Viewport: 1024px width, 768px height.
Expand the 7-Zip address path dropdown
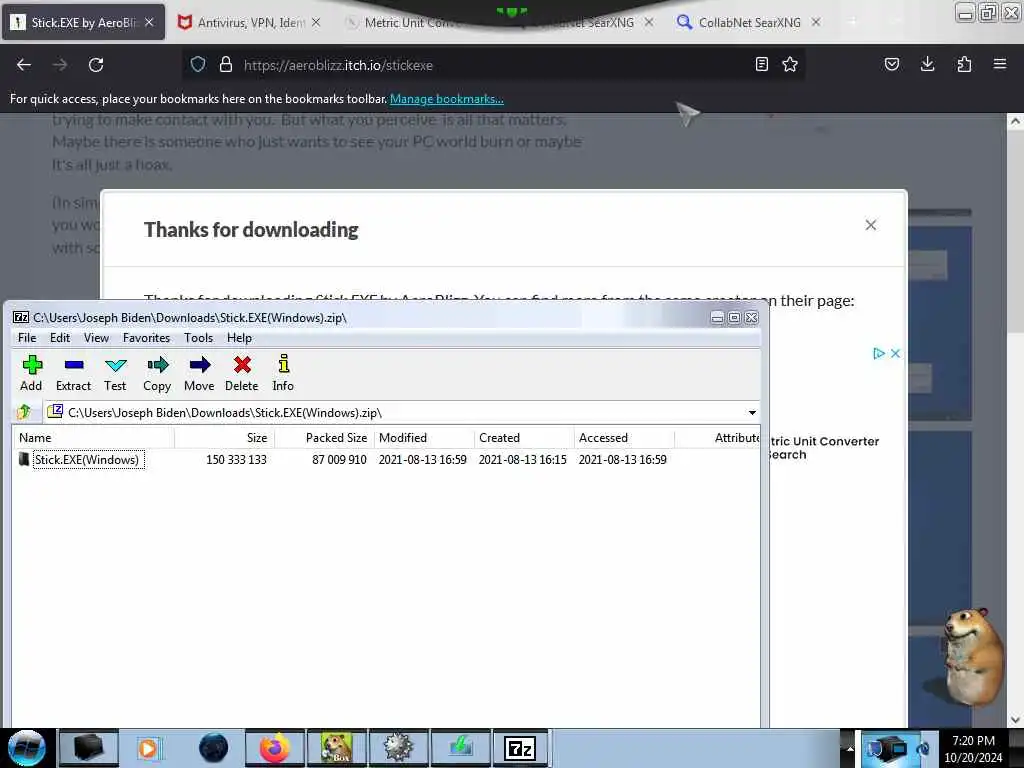[752, 413]
